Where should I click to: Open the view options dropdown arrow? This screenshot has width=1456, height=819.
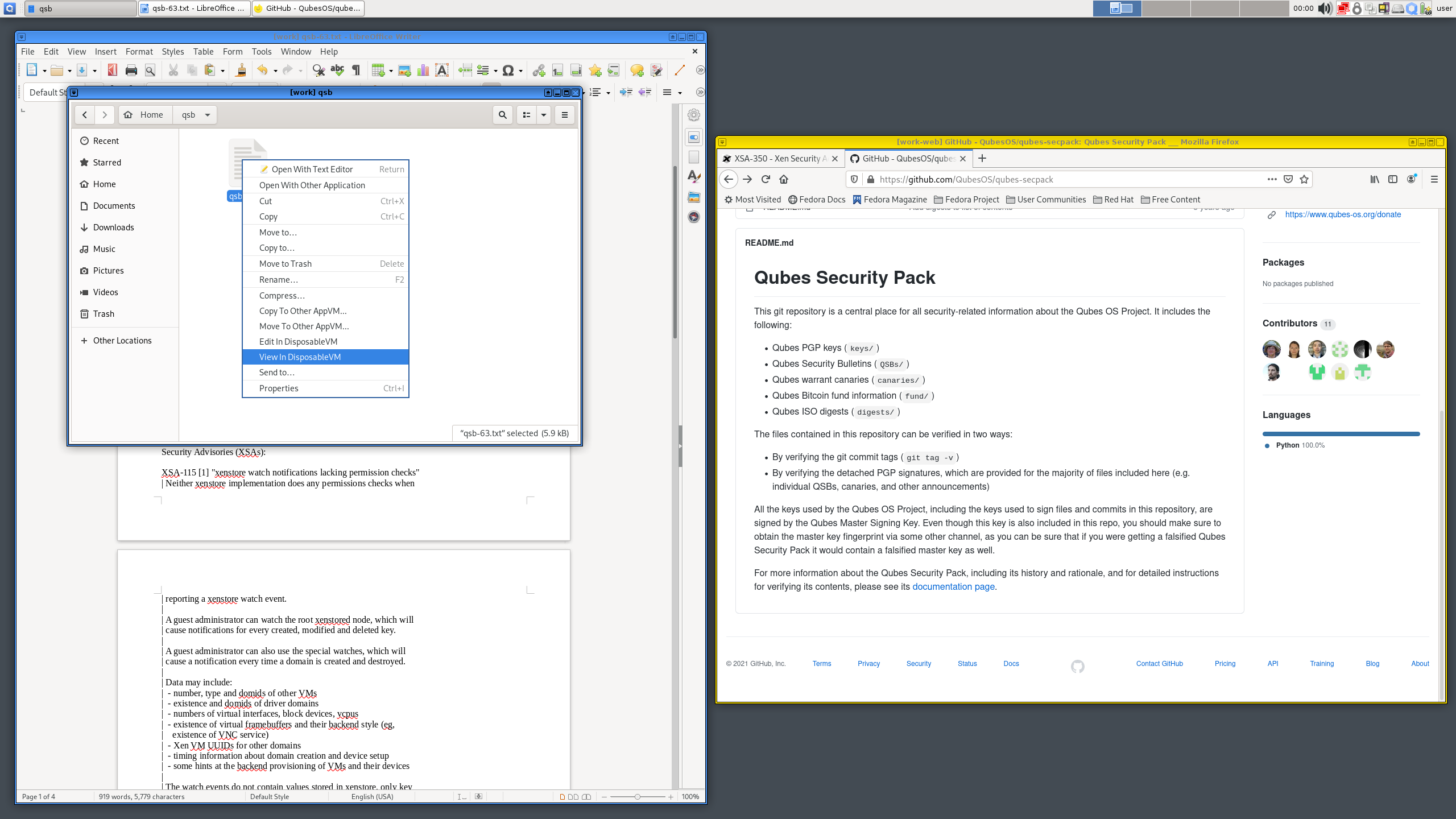click(x=544, y=115)
